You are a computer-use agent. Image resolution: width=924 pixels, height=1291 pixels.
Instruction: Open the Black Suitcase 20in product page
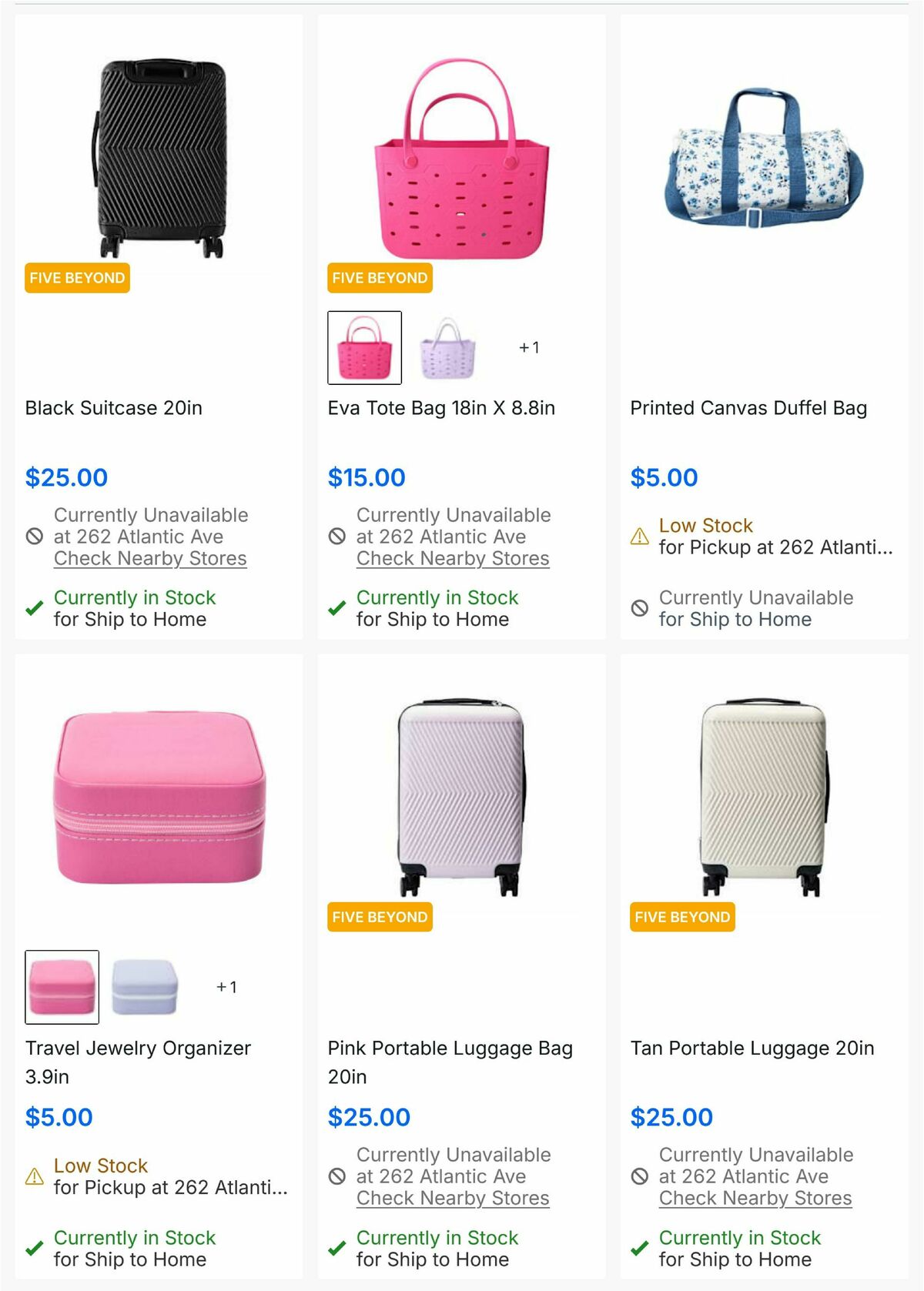click(x=114, y=408)
